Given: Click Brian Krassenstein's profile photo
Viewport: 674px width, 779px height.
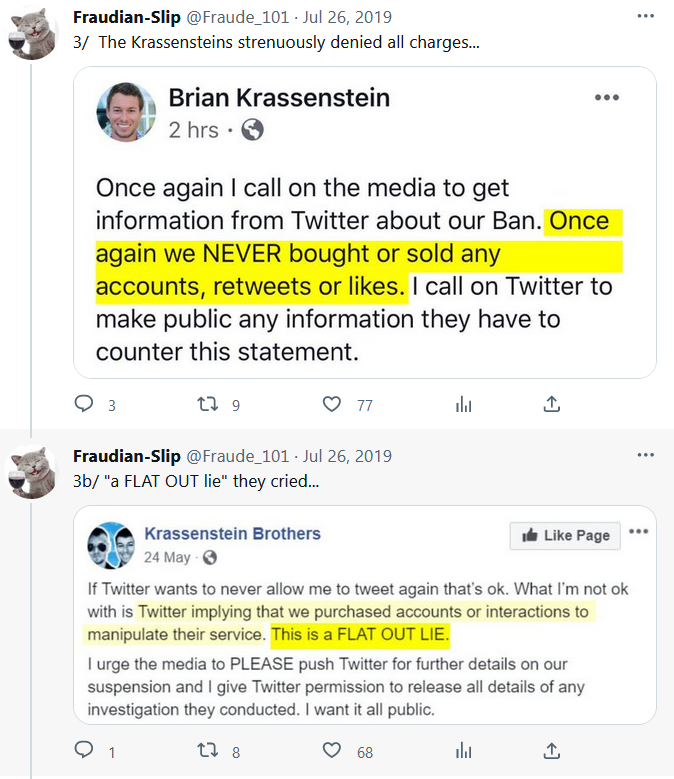Looking at the screenshot, I should coord(126,112).
